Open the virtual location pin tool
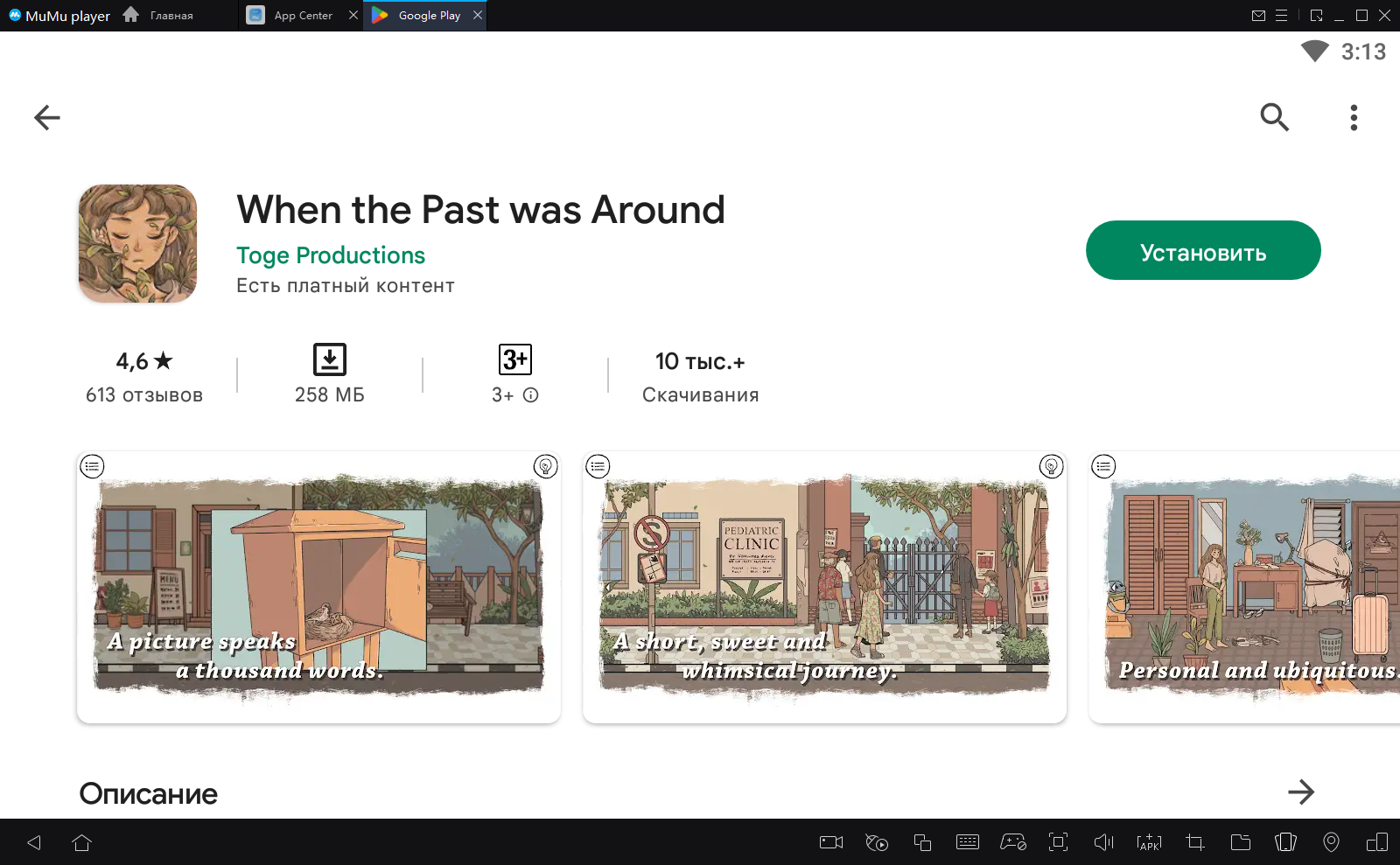The height and width of the screenshot is (865, 1400). point(1331,842)
